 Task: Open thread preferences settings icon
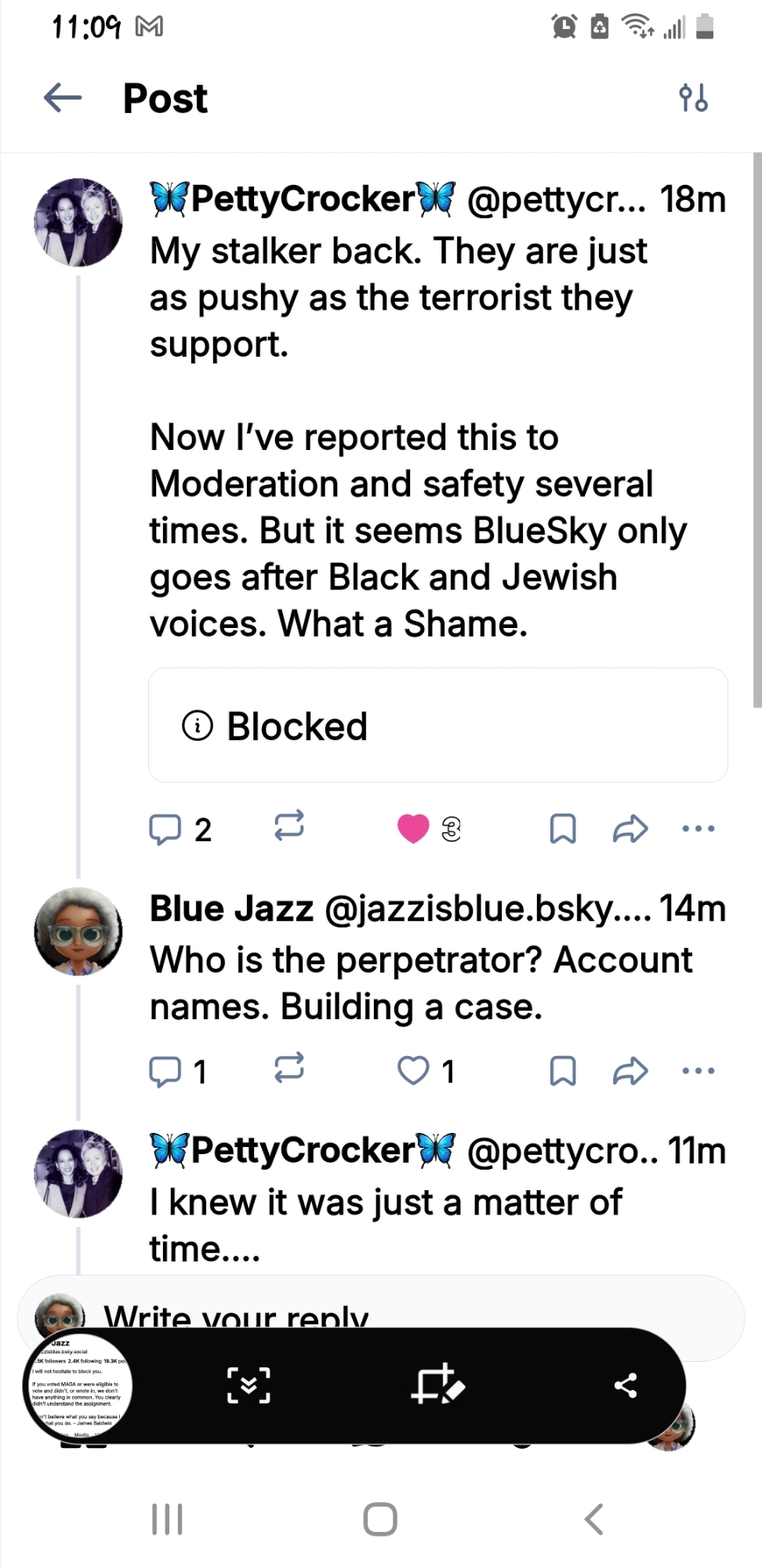pos(694,98)
